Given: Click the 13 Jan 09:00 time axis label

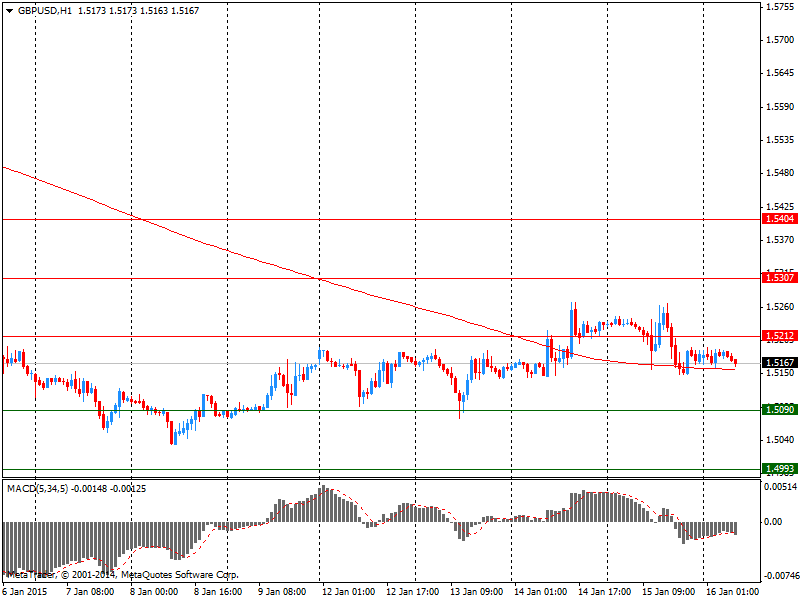Looking at the screenshot, I should point(477,592).
